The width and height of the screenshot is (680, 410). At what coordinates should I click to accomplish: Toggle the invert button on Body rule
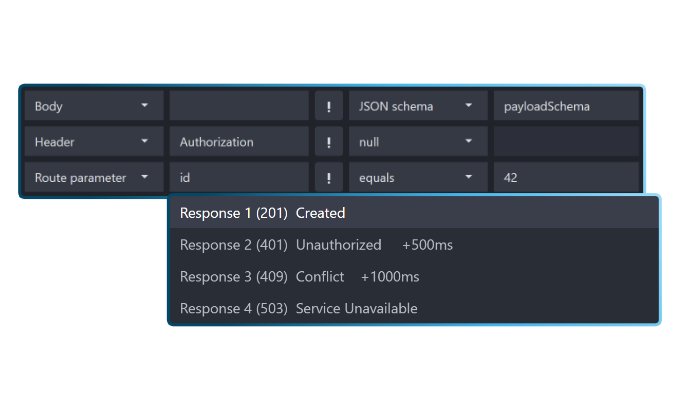click(x=328, y=106)
